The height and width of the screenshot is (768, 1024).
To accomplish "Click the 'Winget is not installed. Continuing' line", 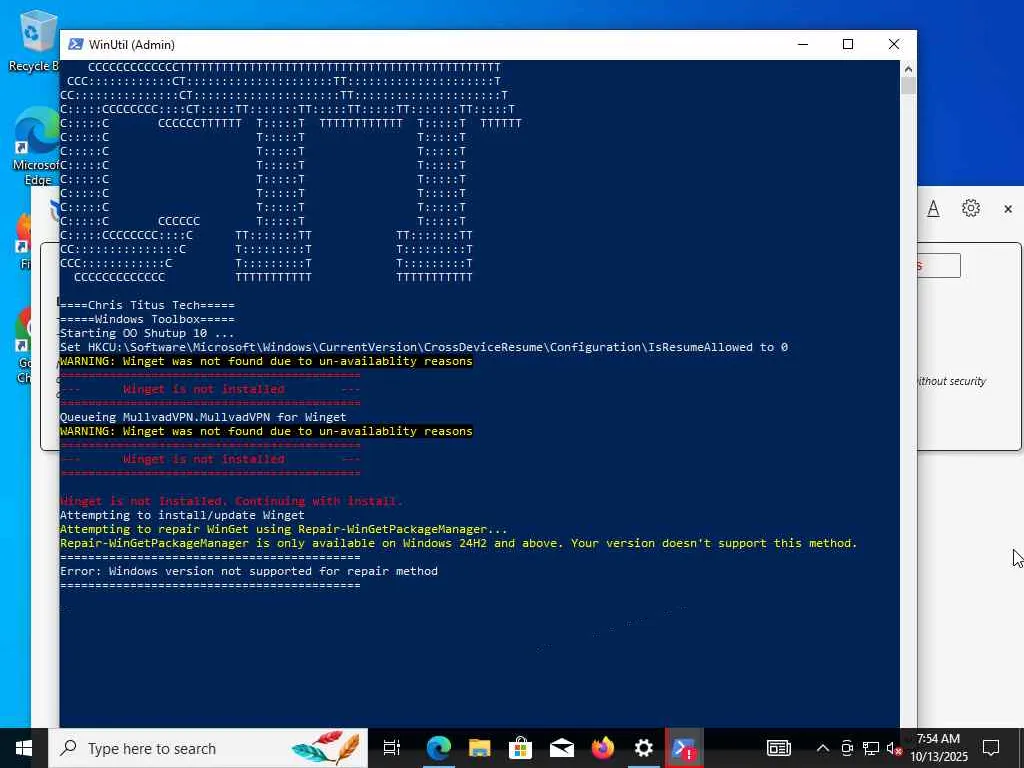I will [231, 502].
